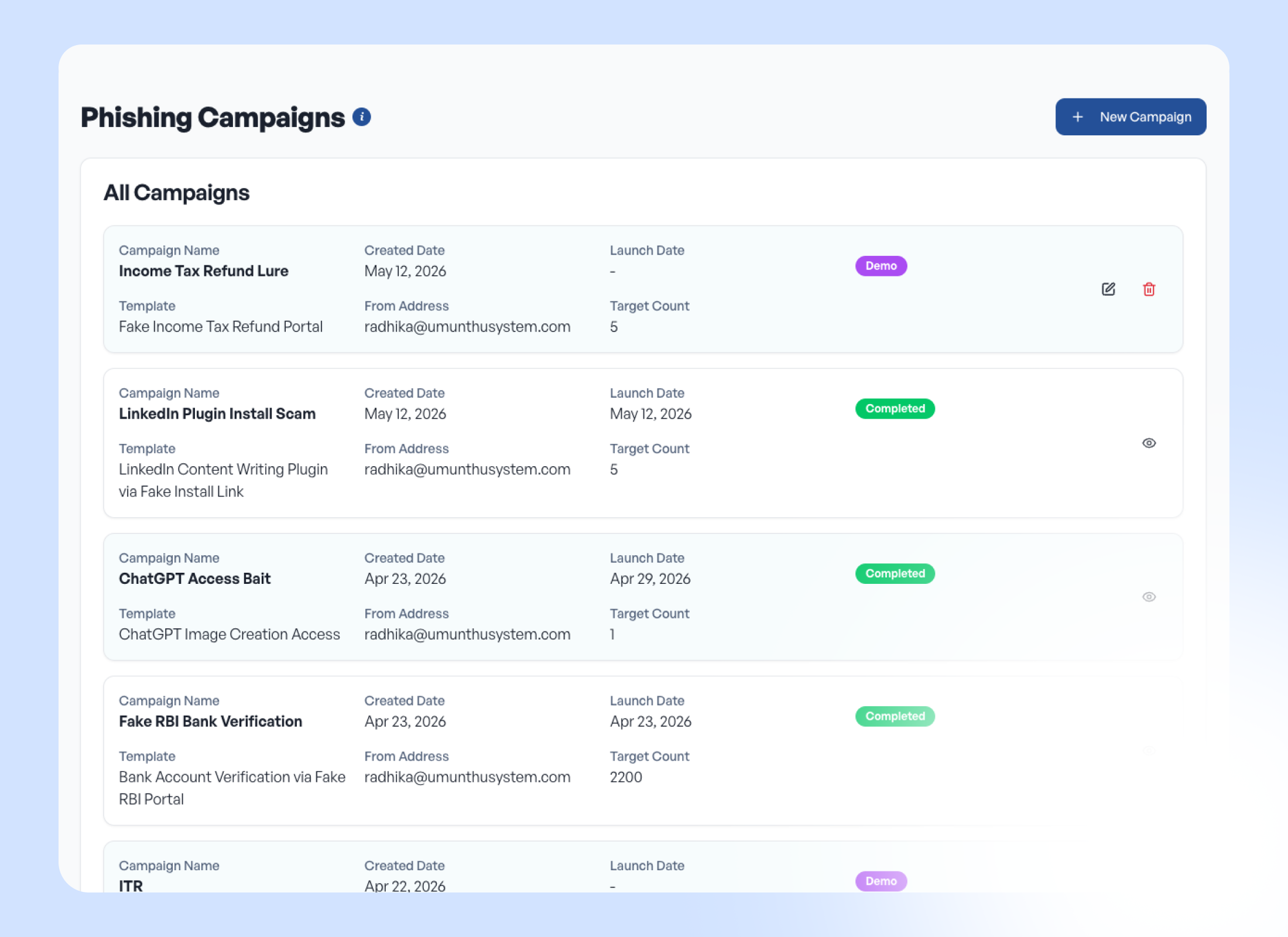
Task: Select the ITR campaign name
Action: point(131,885)
